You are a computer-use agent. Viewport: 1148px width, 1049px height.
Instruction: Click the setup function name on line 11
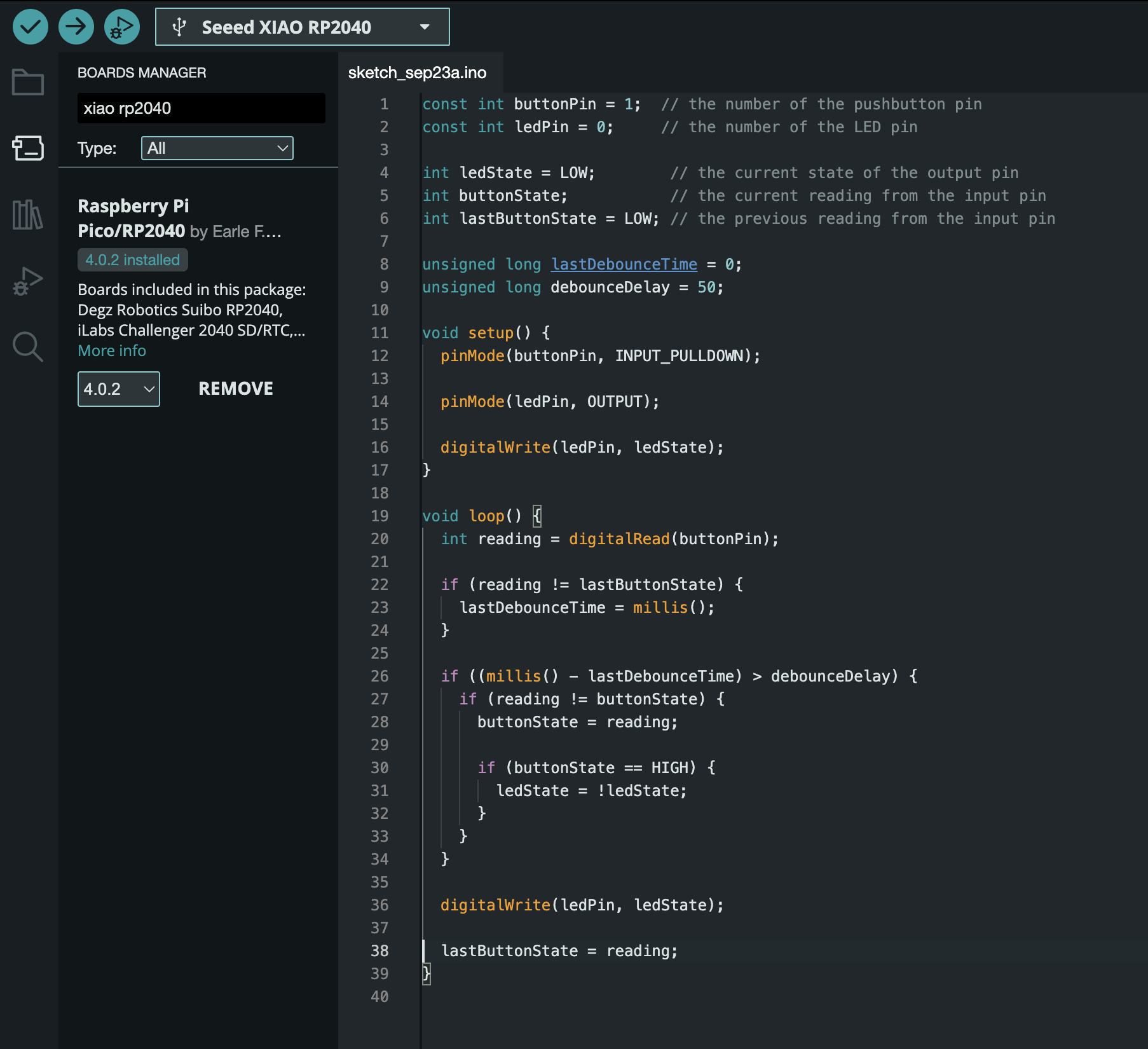(x=491, y=333)
